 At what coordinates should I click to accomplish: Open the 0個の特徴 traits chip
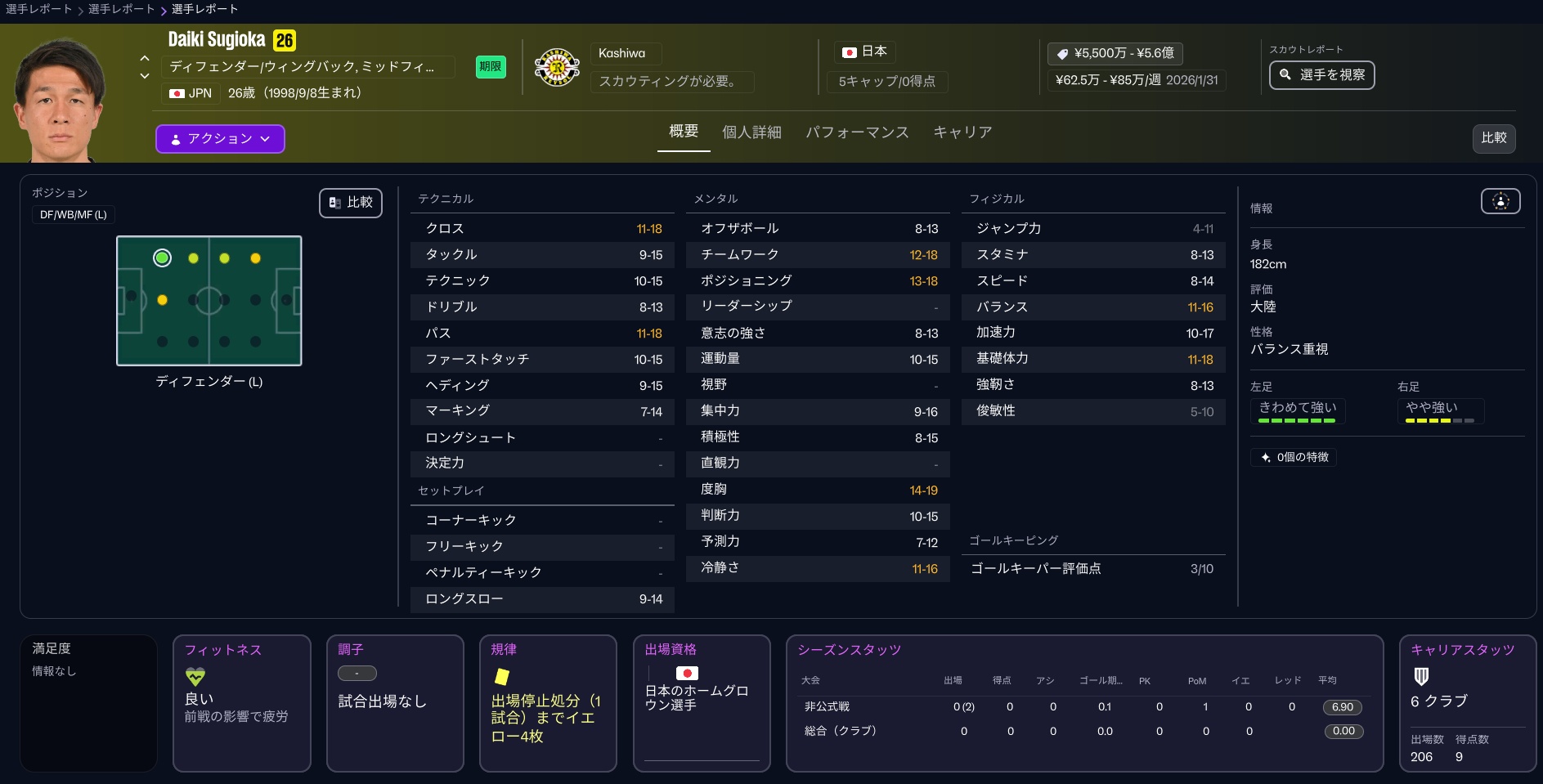1294,457
